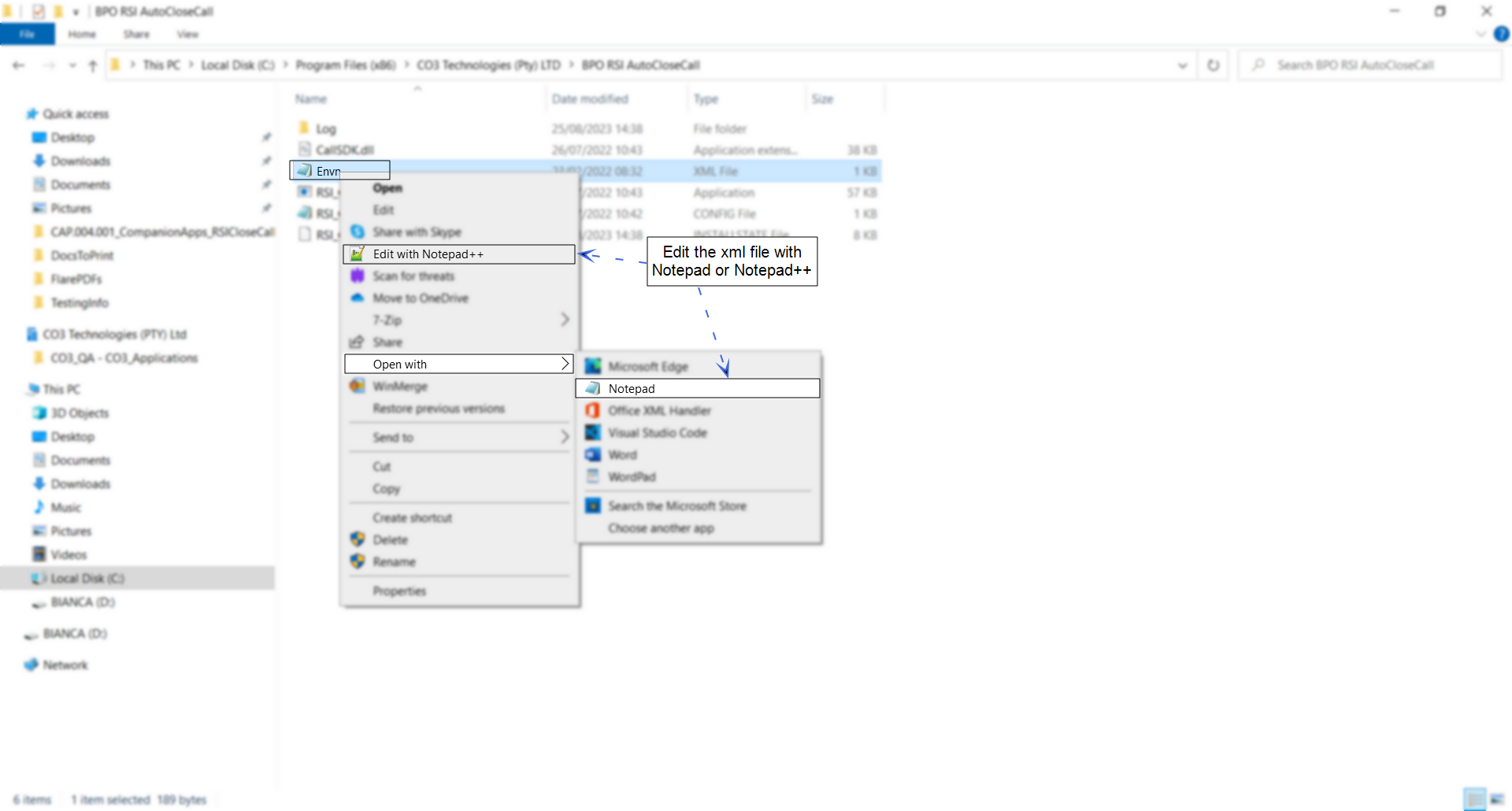The image size is (1512, 811).
Task: Expand the Open with submenu arrow
Action: [565, 364]
